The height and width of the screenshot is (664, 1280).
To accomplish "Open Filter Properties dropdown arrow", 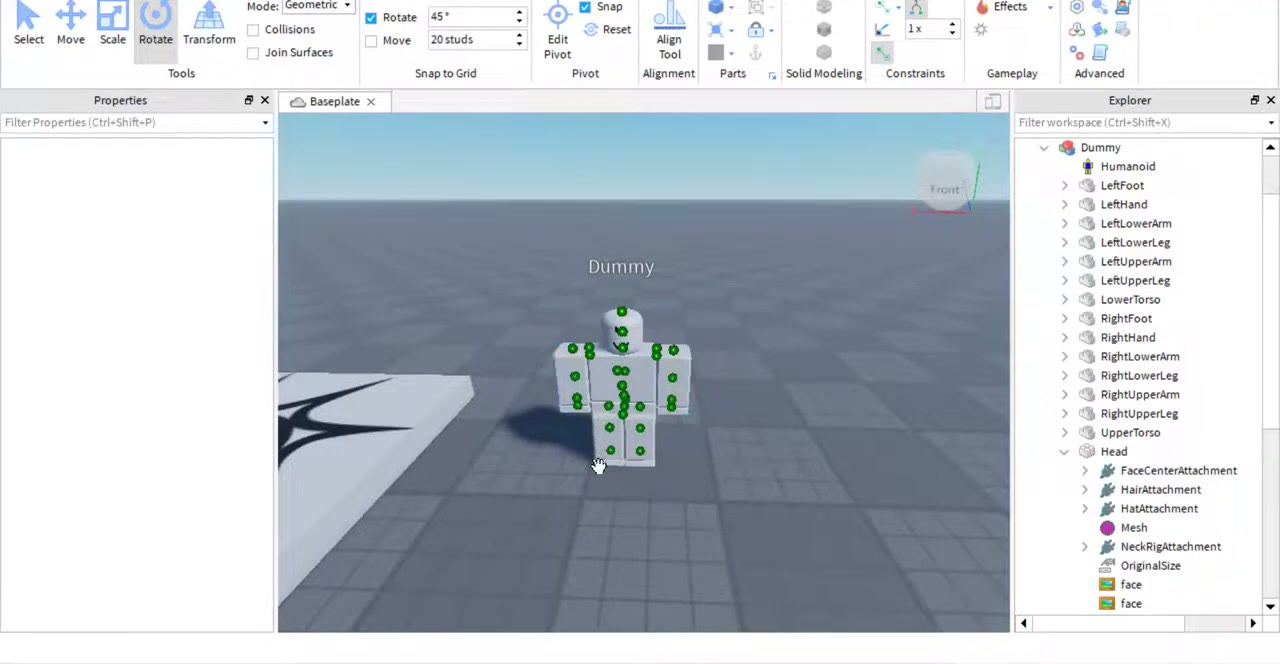I will 265,123.
